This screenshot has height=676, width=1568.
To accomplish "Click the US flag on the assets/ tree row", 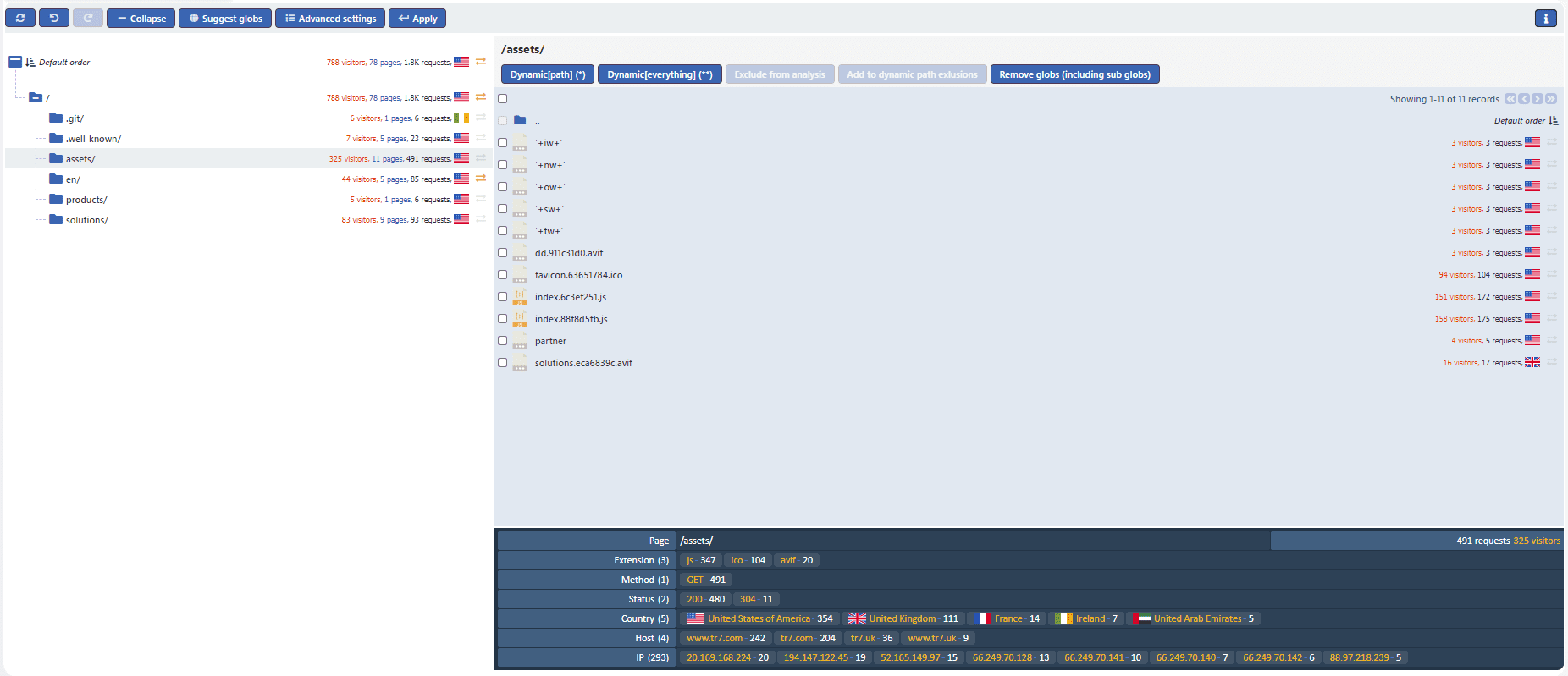I will (x=461, y=158).
